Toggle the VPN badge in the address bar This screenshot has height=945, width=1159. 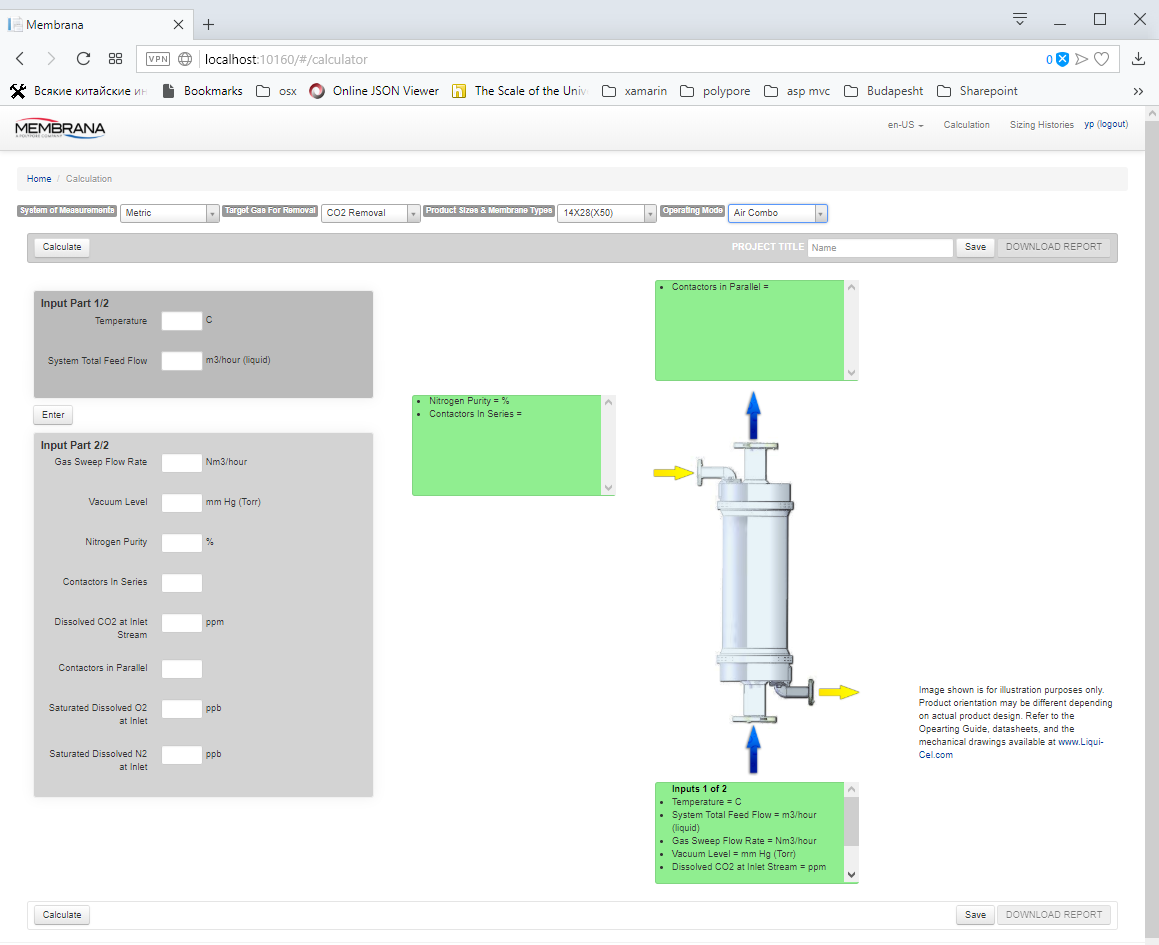coord(157,59)
